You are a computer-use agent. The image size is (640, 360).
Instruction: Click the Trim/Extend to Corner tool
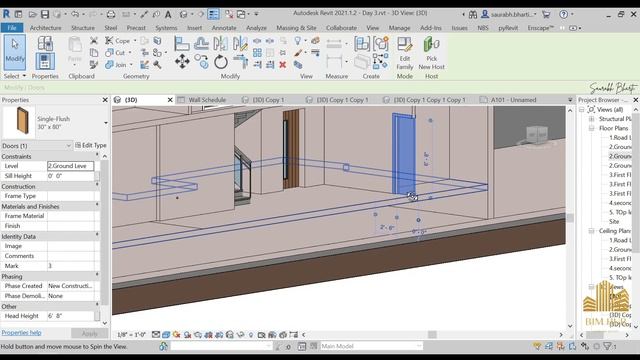click(241, 62)
